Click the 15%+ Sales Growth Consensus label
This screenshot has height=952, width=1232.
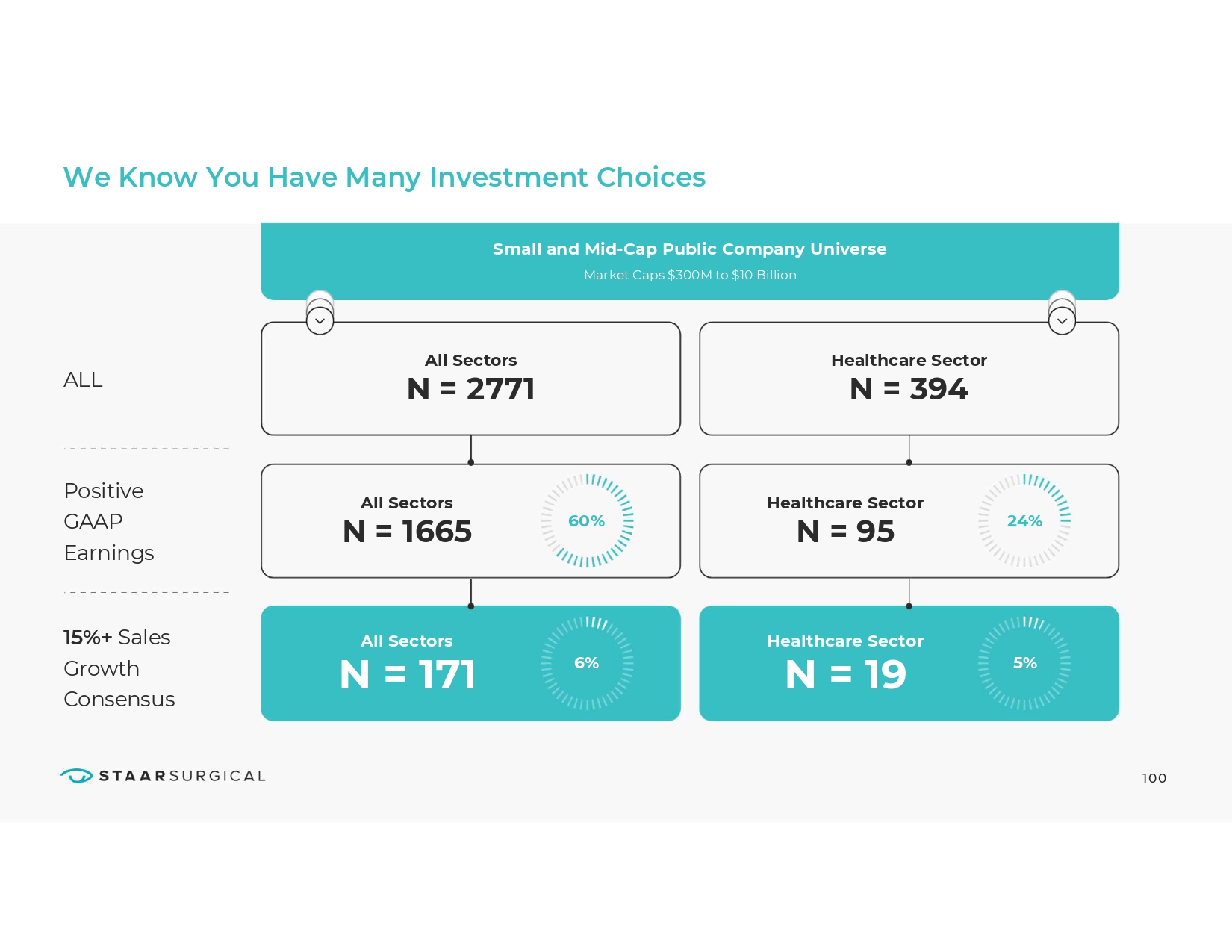pos(119,668)
